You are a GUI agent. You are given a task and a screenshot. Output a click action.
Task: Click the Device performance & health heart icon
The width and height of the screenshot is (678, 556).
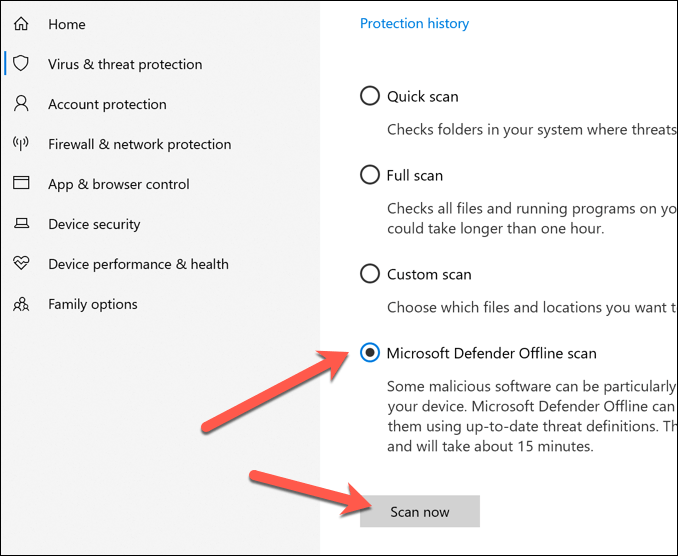(20, 264)
